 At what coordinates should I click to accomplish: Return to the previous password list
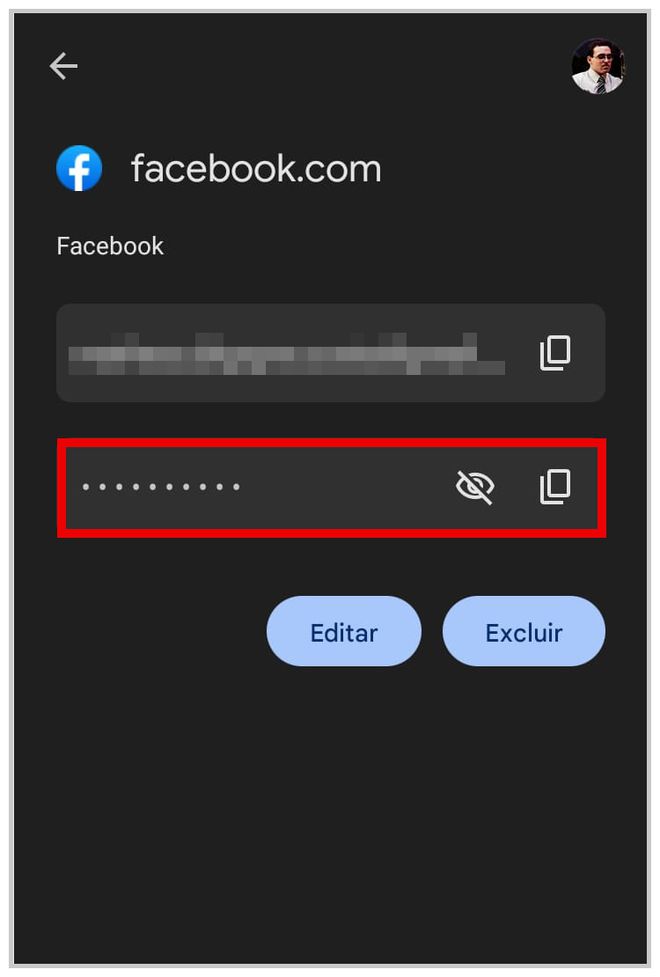(x=64, y=66)
